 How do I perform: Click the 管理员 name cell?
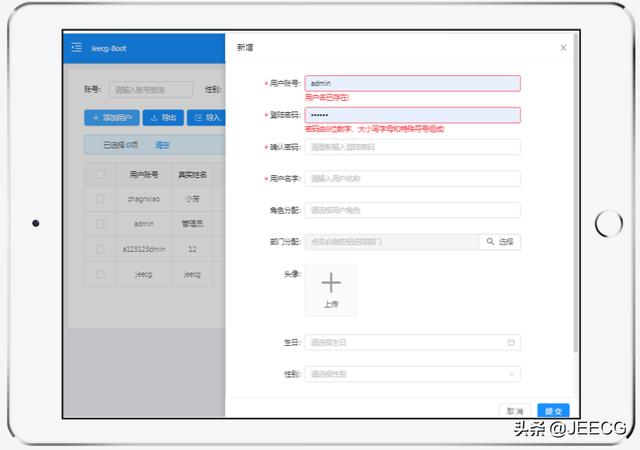[192, 224]
